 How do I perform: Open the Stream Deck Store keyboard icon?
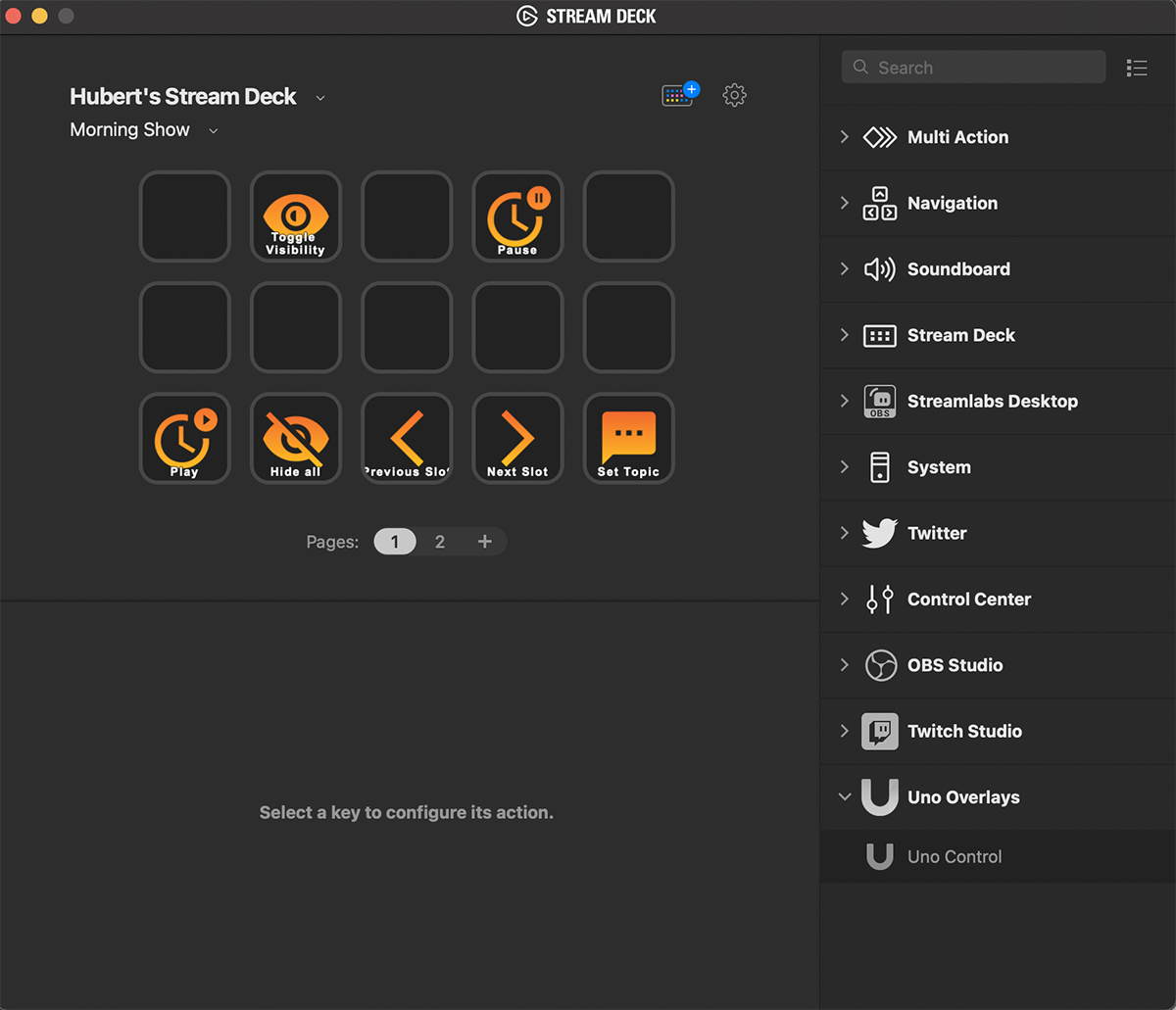[x=679, y=95]
